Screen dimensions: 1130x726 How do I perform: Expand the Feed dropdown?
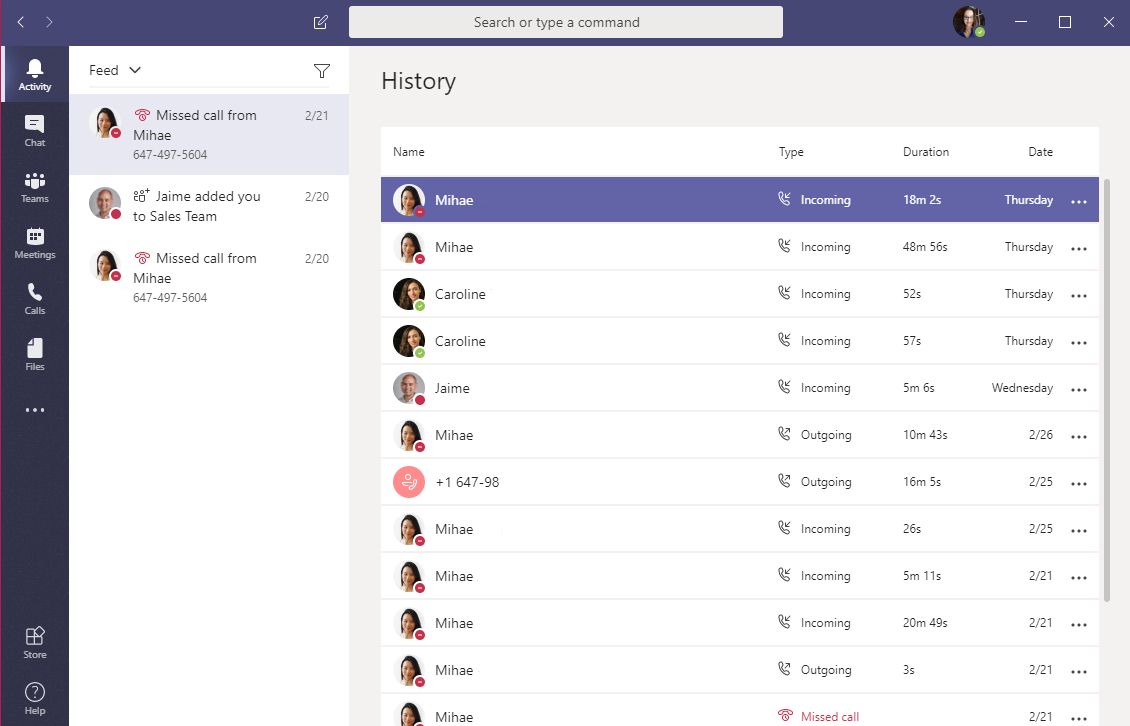pos(114,70)
